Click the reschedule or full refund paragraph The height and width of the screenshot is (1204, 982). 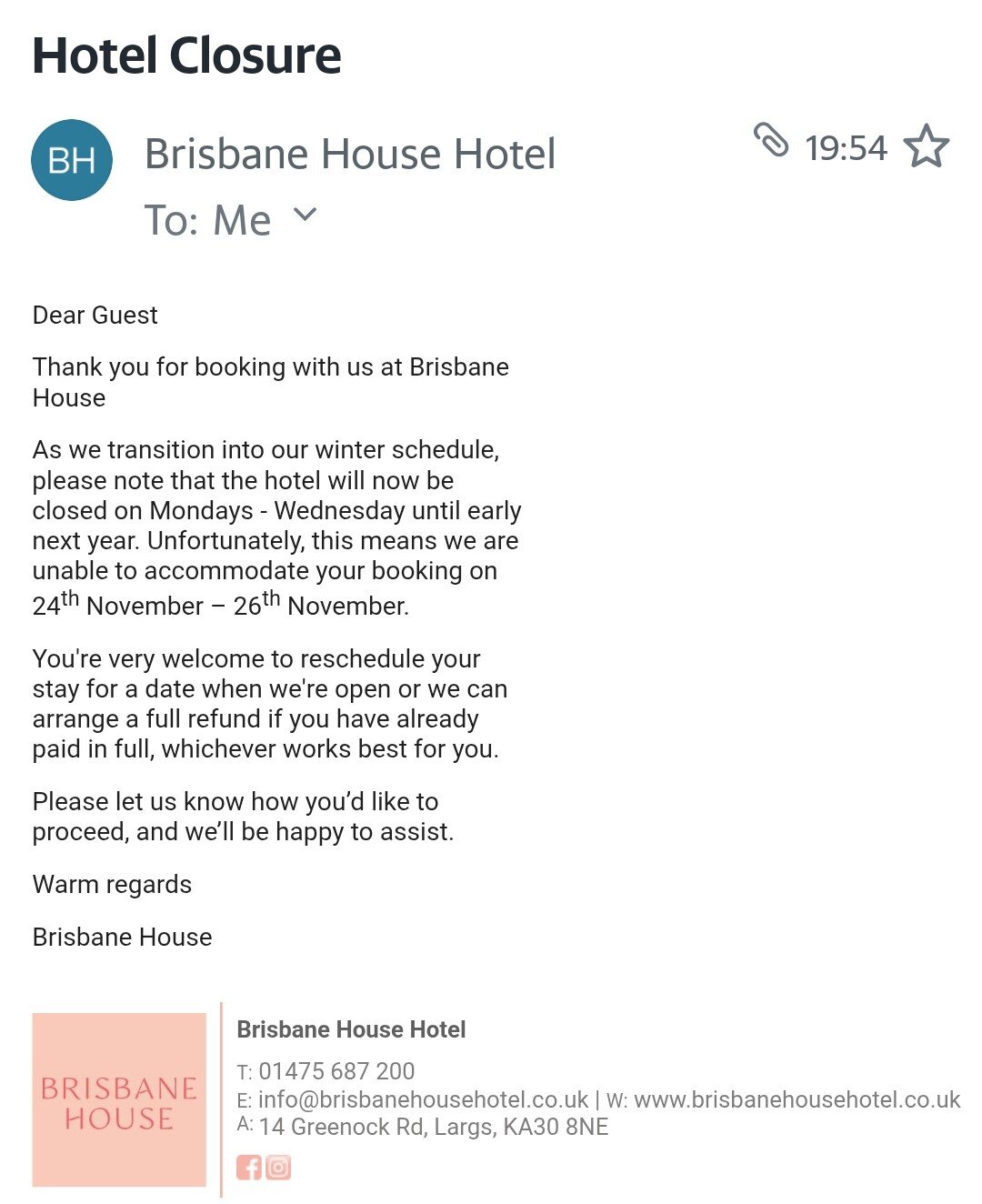coord(269,704)
